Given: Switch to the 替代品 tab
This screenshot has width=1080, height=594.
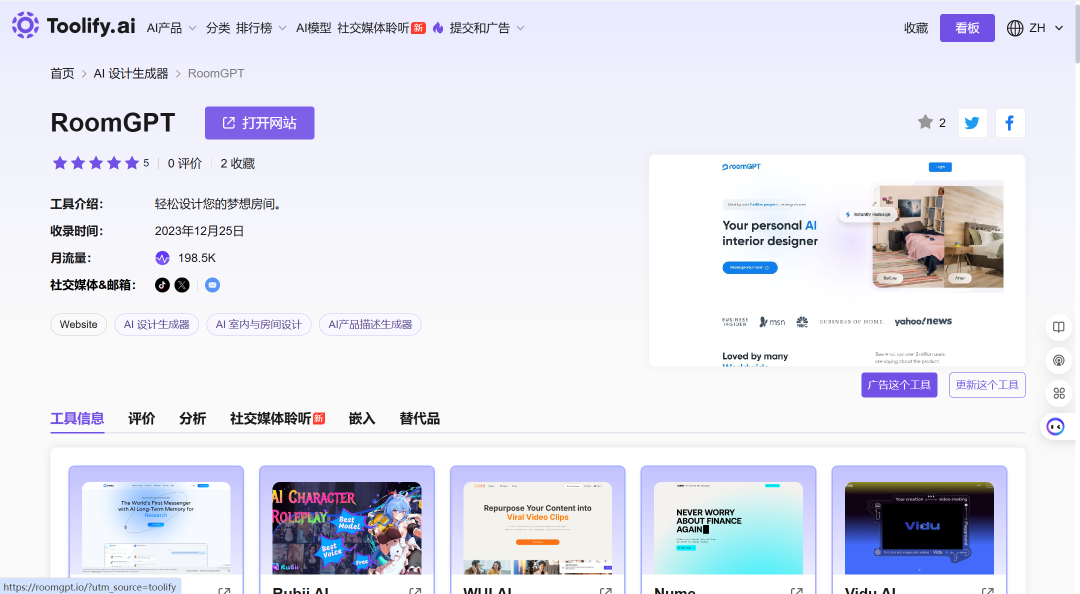Looking at the screenshot, I should [419, 418].
